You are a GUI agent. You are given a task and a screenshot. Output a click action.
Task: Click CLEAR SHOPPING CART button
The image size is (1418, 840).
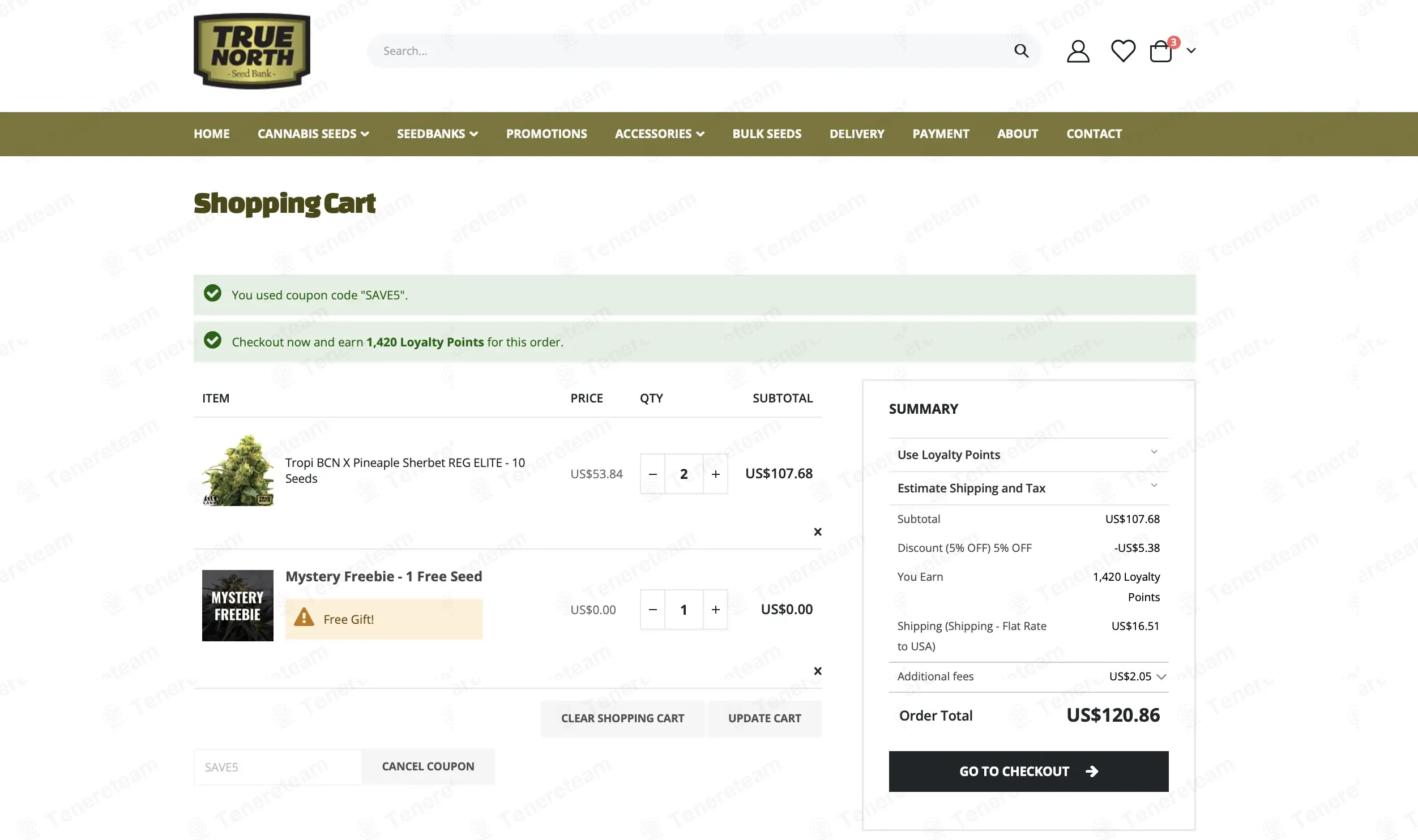click(622, 718)
